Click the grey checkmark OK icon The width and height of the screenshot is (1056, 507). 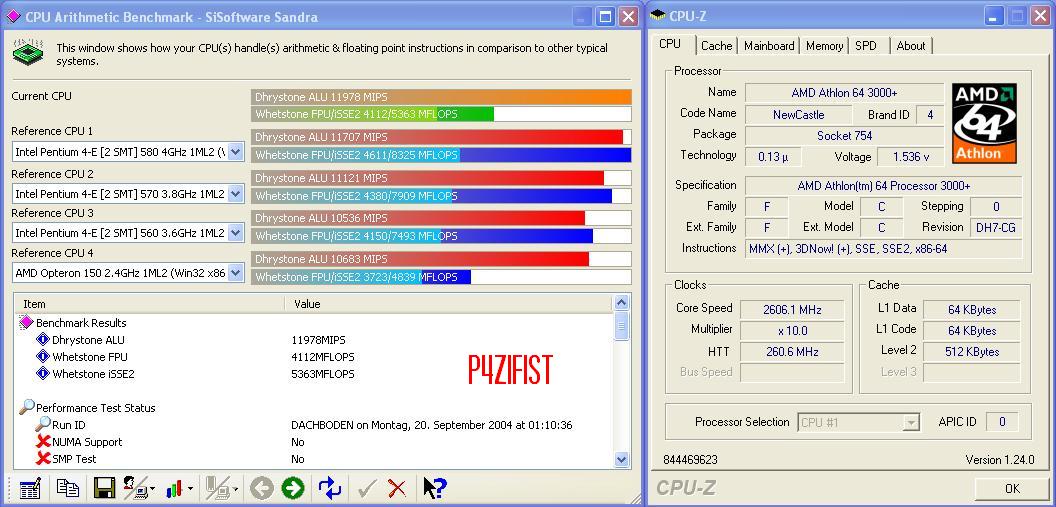point(366,487)
